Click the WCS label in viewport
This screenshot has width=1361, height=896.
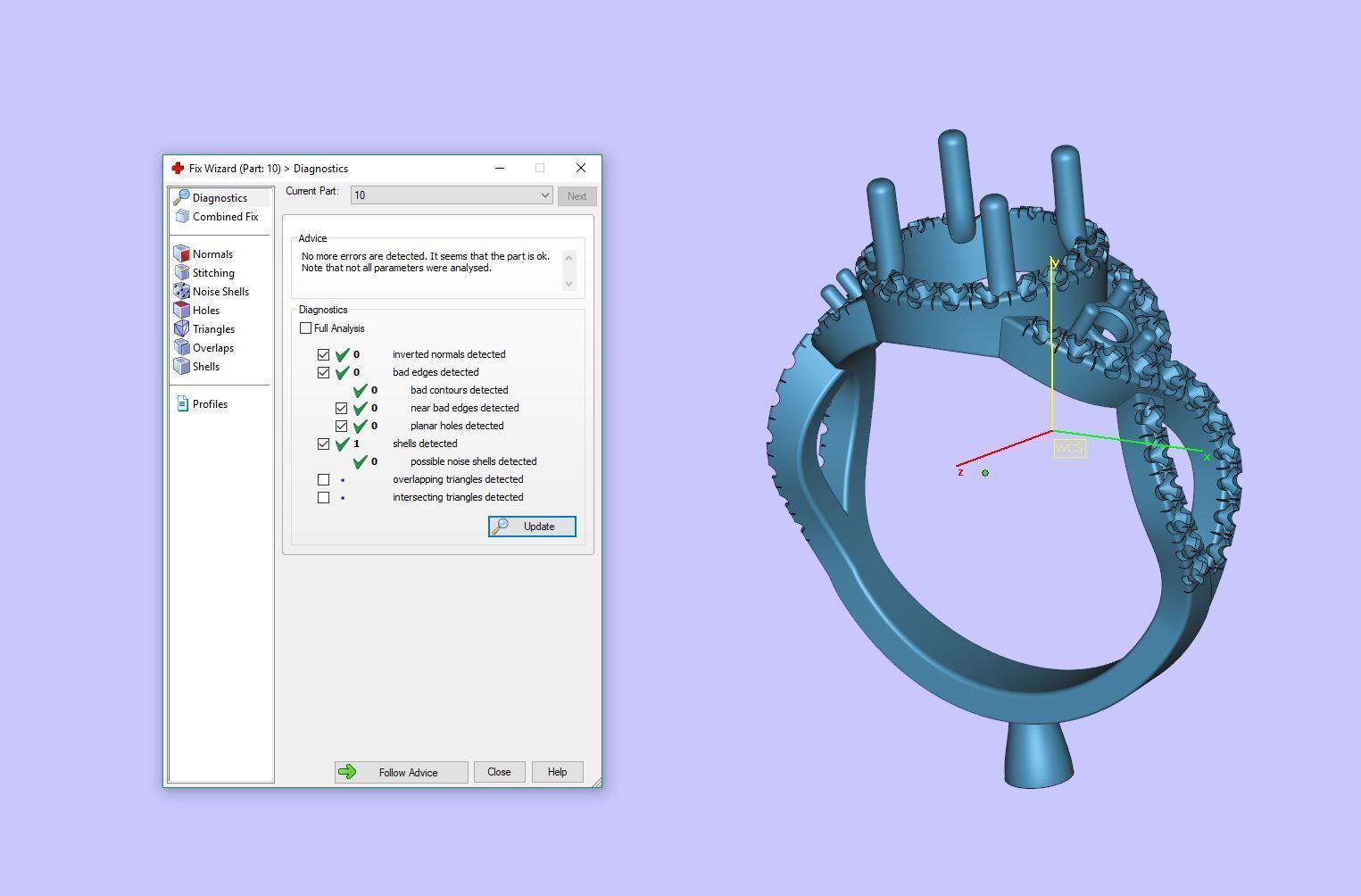(1069, 448)
